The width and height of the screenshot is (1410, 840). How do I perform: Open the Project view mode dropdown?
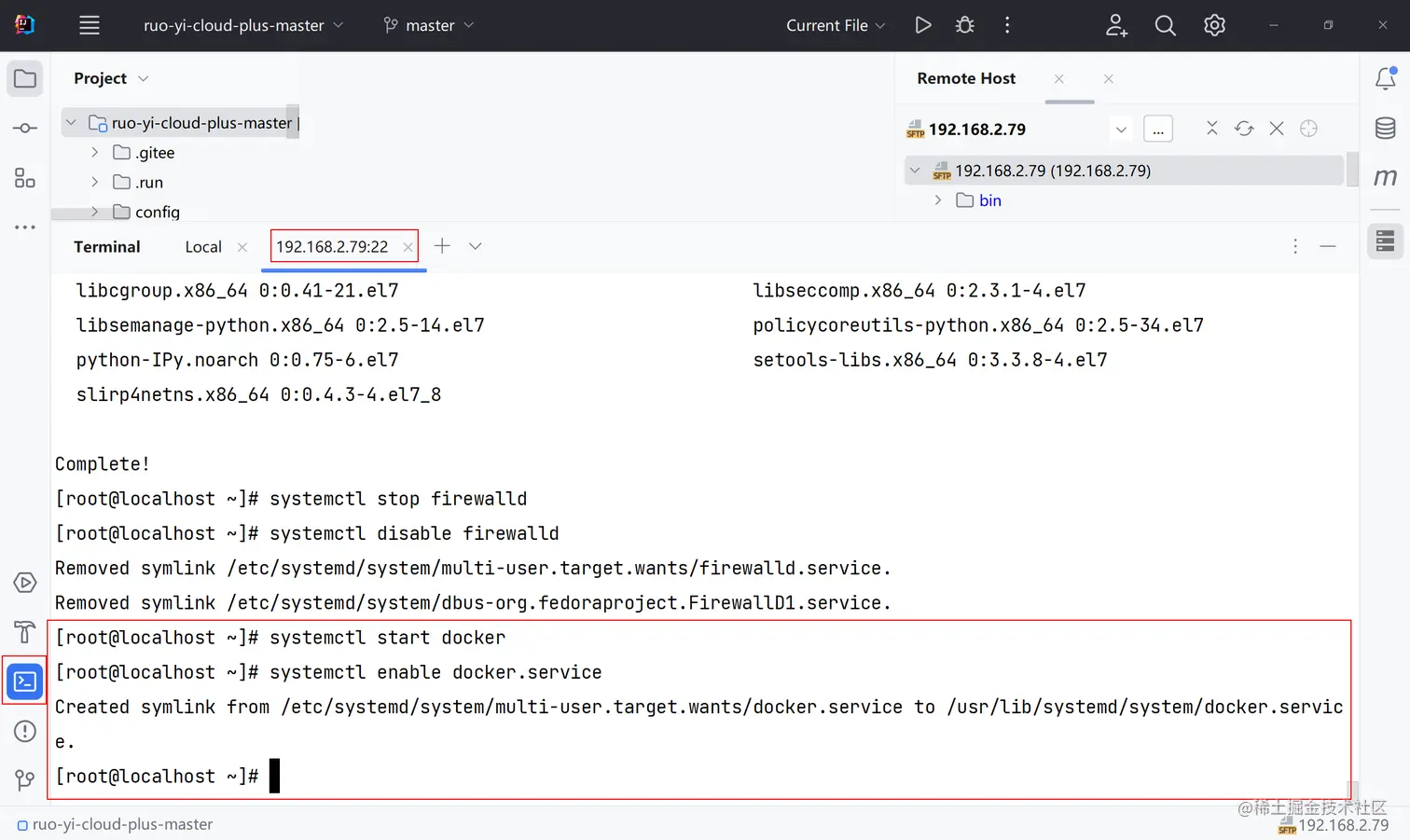143,78
